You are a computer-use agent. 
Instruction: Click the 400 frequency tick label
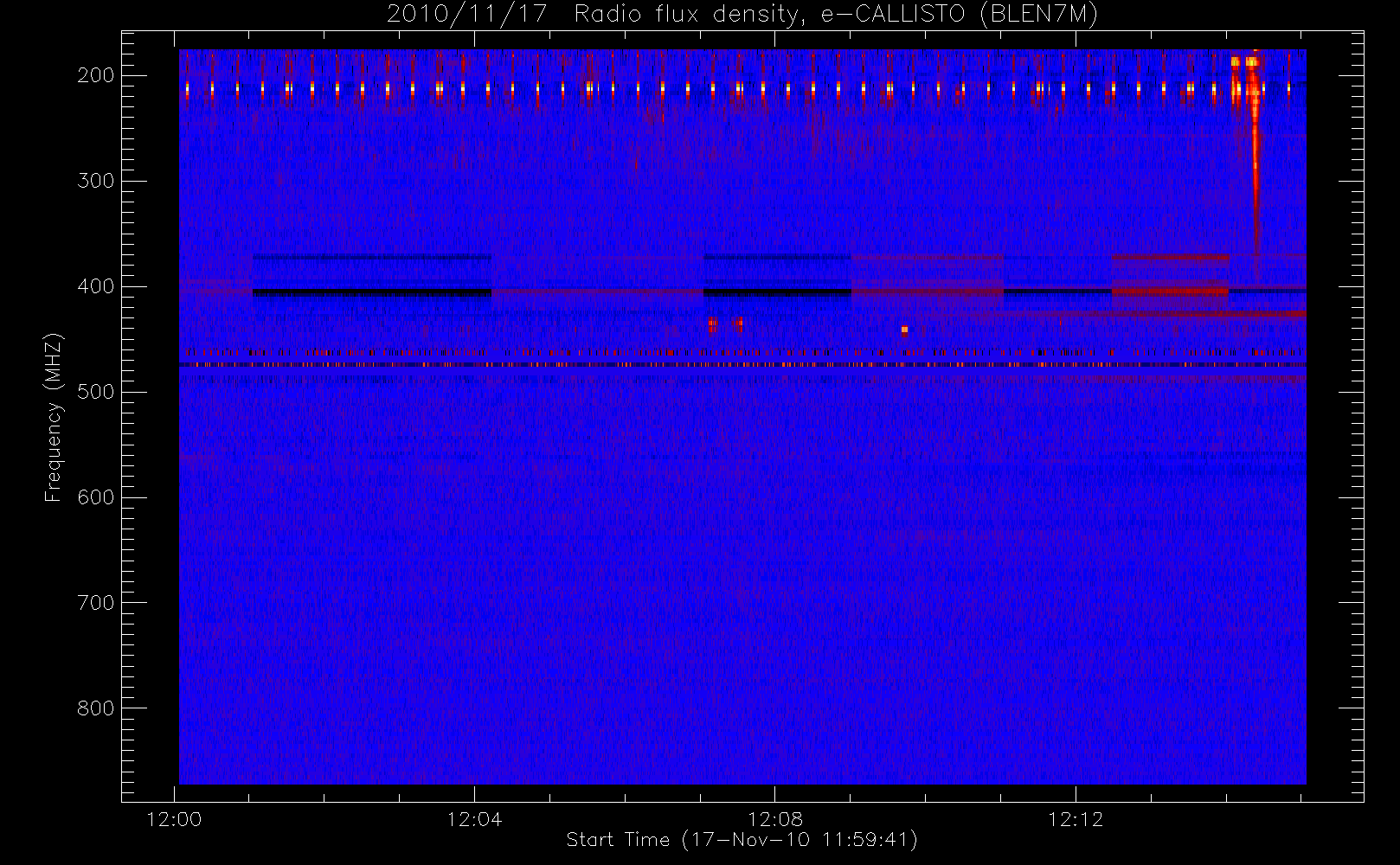[96, 286]
